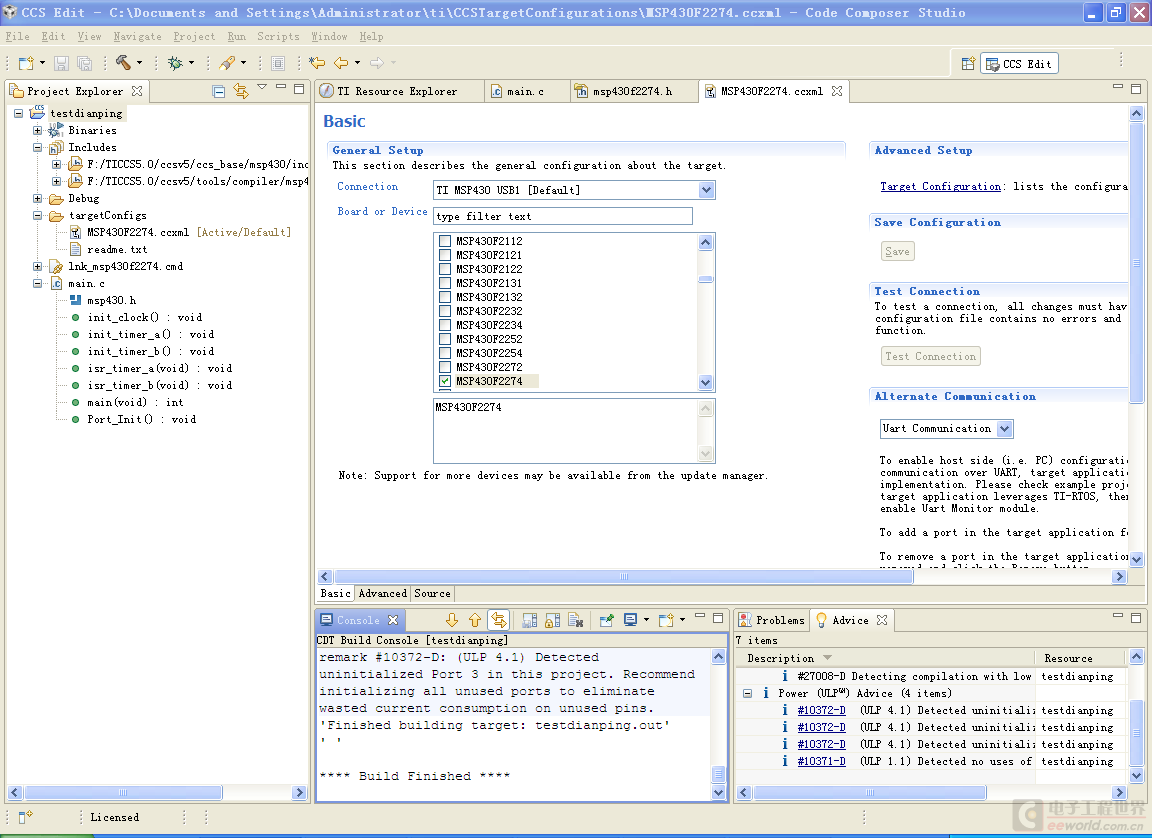Screen dimensions: 1152x838
Task: Uncheck the MSP430F2274 device checkbox
Action: tap(444, 381)
